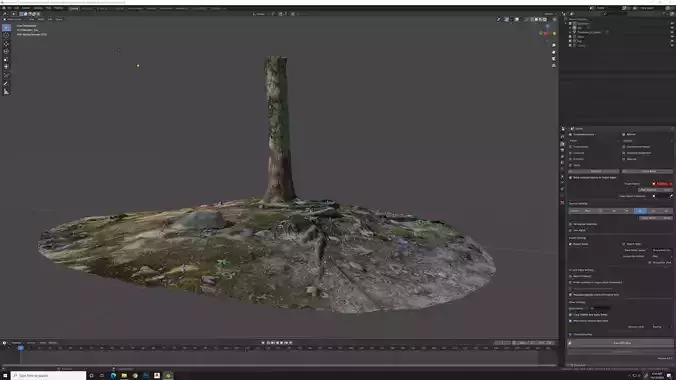Toggle the Emission bake checkbox
This screenshot has height=380, width=676.
point(570,159)
